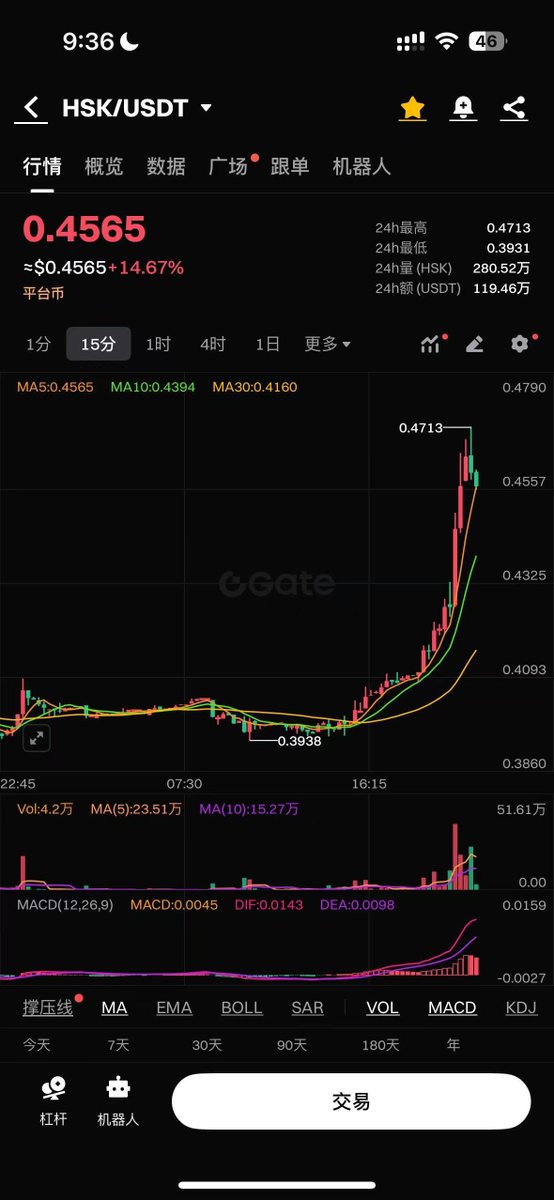Open the 广场 tab
Image resolution: width=554 pixels, height=1200 pixels.
(x=228, y=166)
